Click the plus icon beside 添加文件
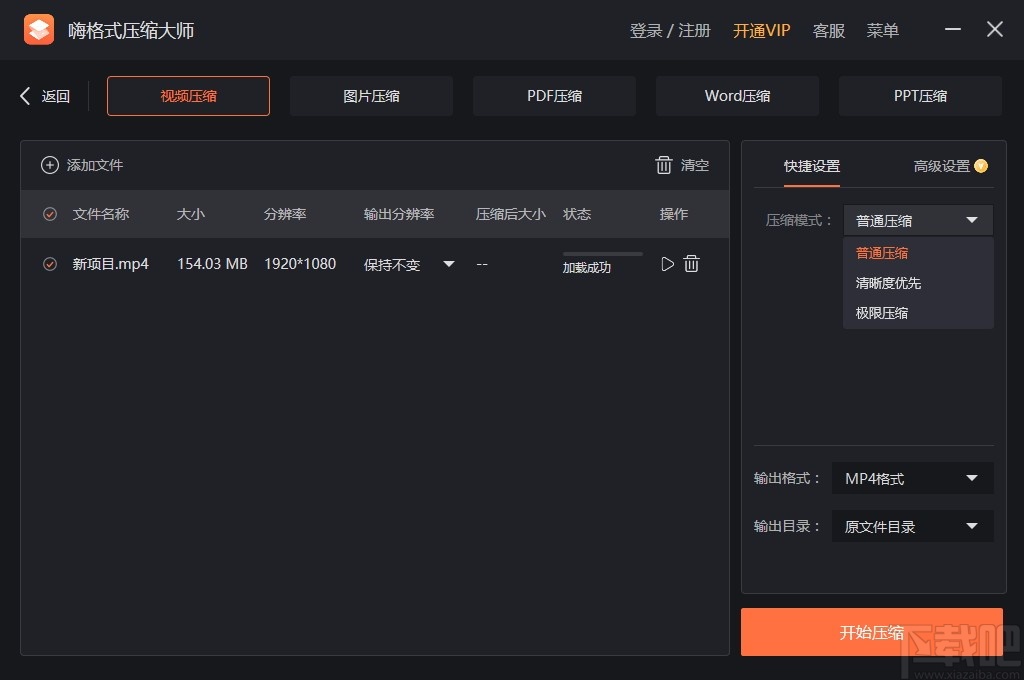The width and height of the screenshot is (1024, 680). (x=50, y=164)
